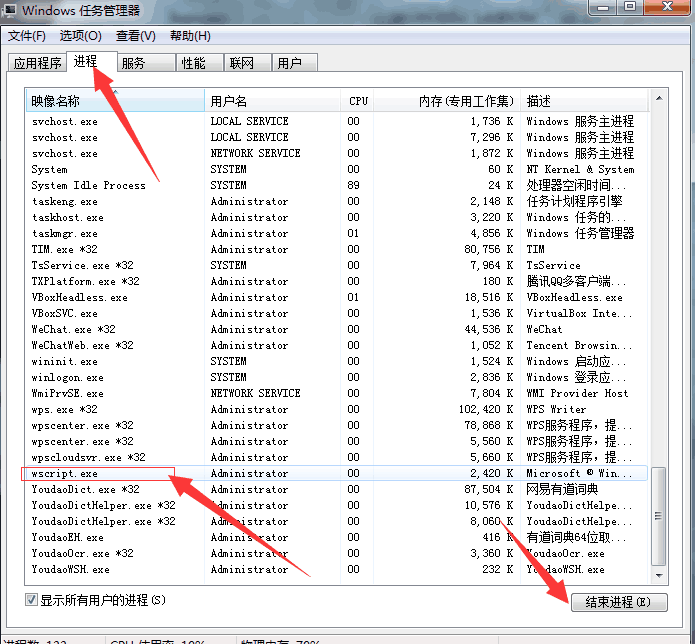This screenshot has width=695, height=644.
Task: Switch to the 服务 tab
Action: [x=133, y=63]
